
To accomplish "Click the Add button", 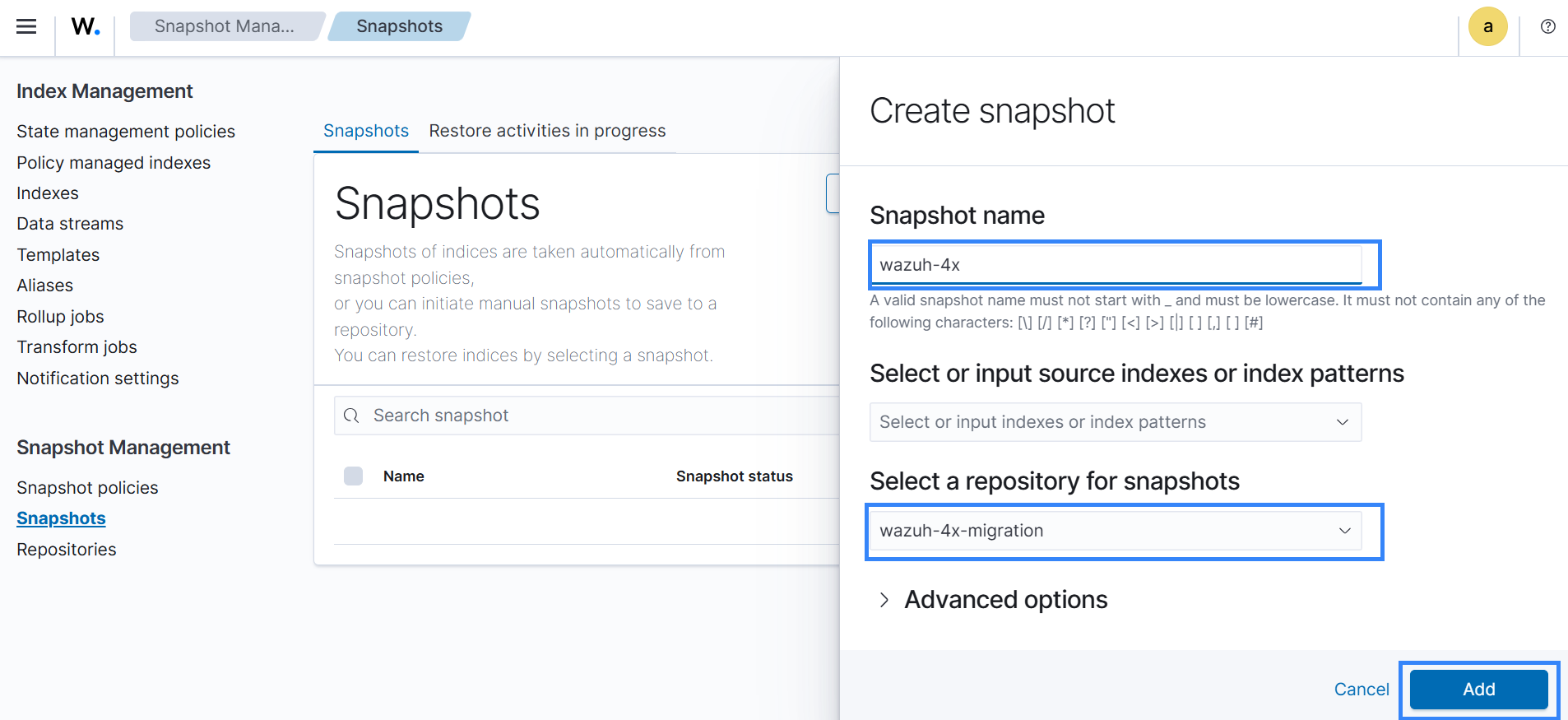I will pyautogui.click(x=1478, y=690).
